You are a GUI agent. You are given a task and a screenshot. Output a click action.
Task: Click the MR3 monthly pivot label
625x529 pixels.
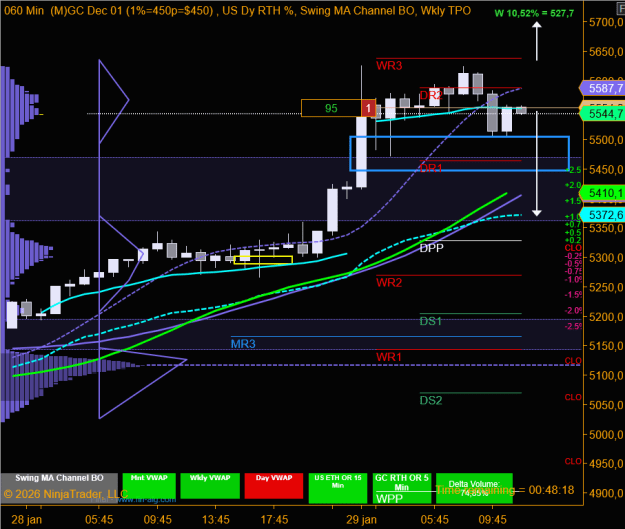tap(243, 344)
